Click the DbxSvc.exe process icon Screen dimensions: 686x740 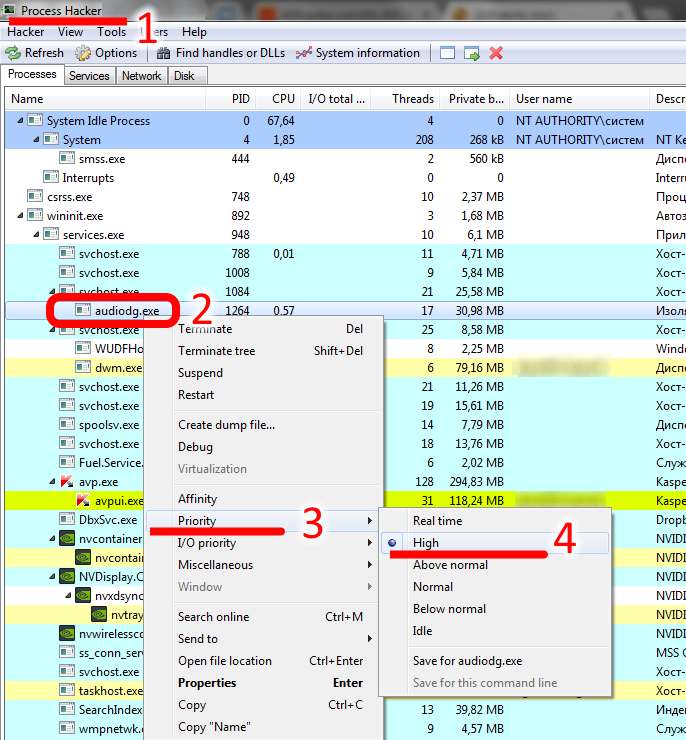tap(67, 519)
